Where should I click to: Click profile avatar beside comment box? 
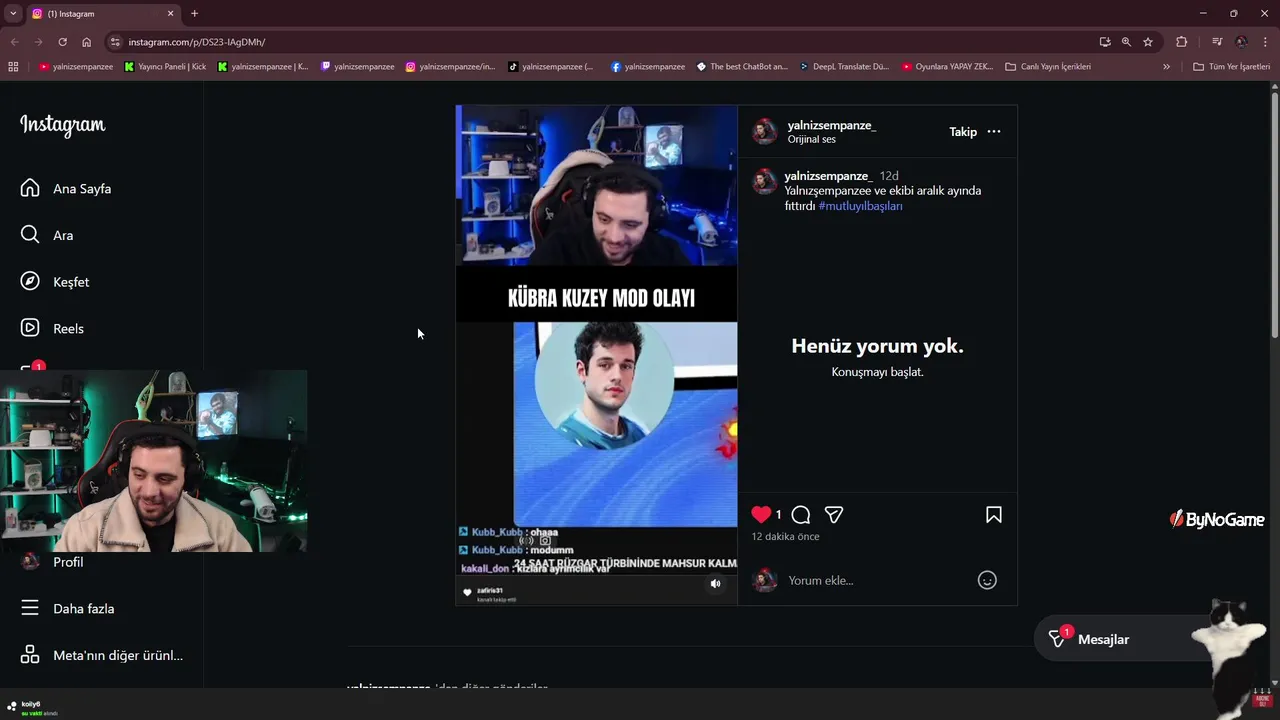click(765, 580)
